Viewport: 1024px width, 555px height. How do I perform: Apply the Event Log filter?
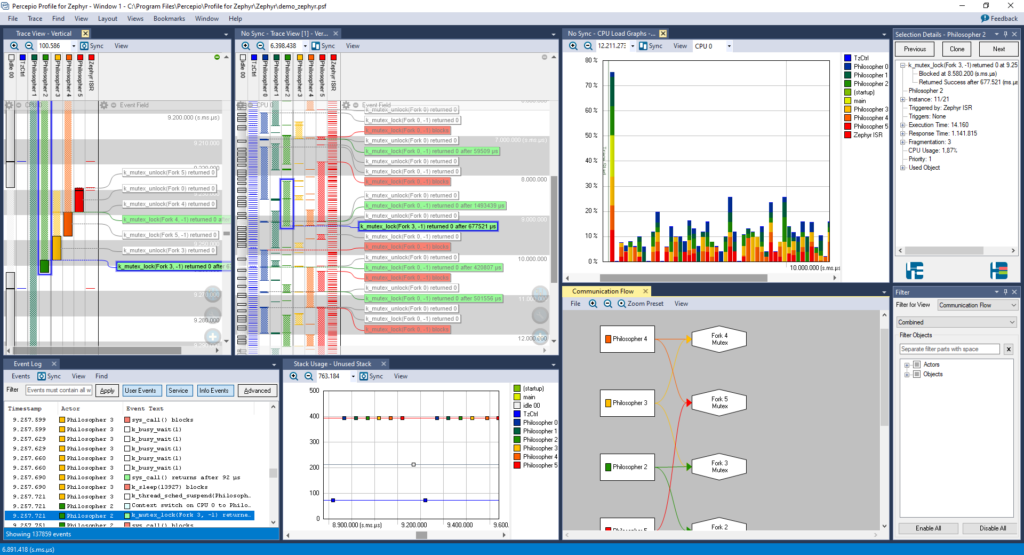coord(106,390)
